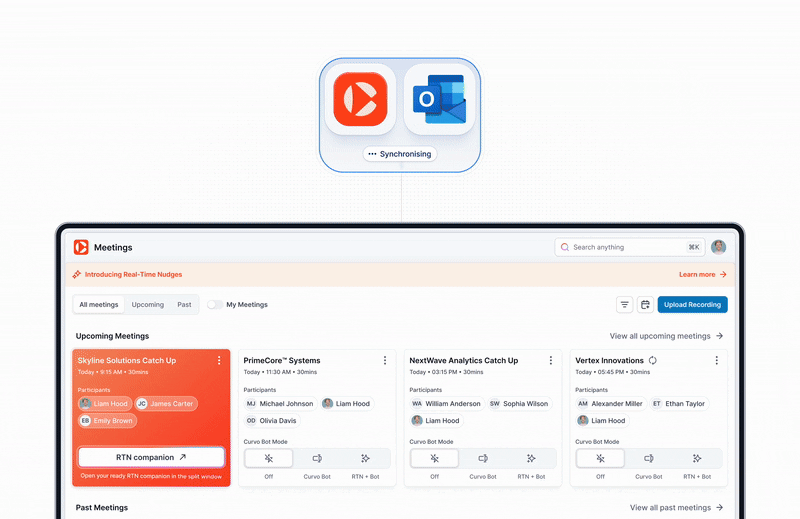Select the All meetings tab
The height and width of the screenshot is (519, 800).
(x=98, y=305)
